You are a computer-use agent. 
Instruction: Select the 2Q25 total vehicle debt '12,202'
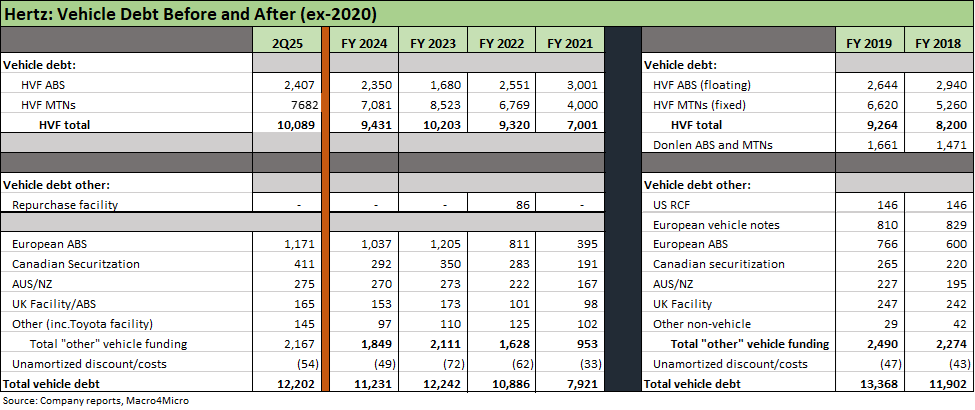pos(298,384)
